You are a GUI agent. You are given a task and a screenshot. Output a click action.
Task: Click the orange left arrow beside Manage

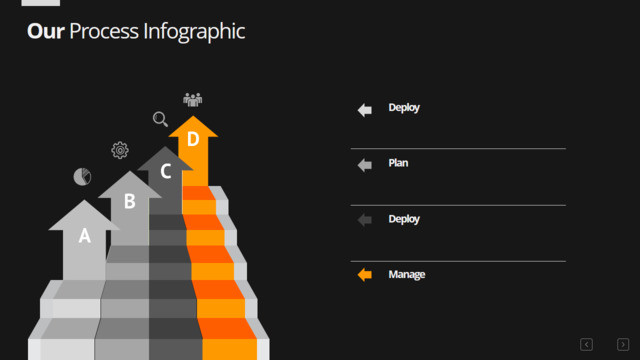pos(364,275)
